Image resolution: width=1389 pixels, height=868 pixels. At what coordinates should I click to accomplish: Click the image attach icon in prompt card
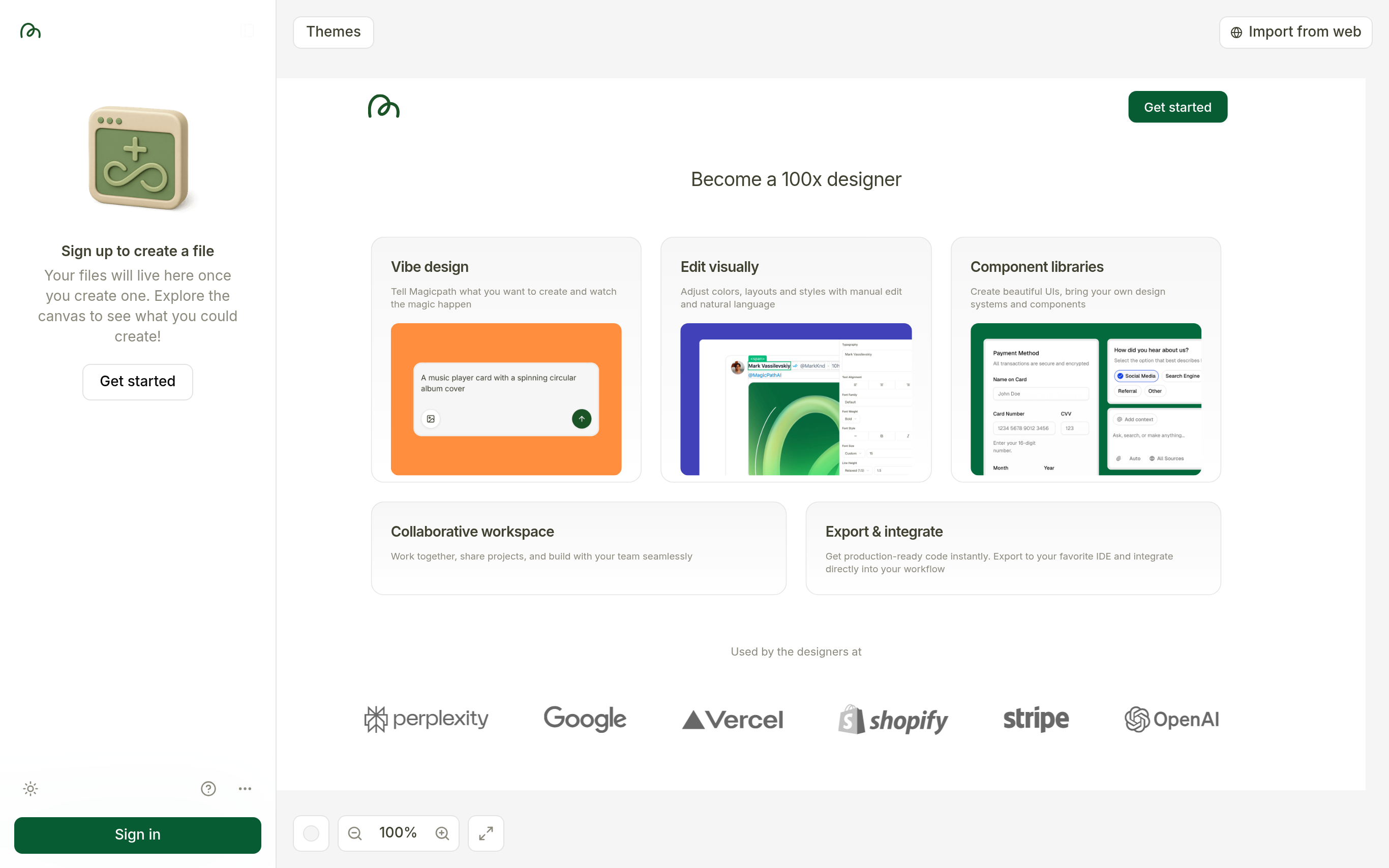tap(431, 419)
